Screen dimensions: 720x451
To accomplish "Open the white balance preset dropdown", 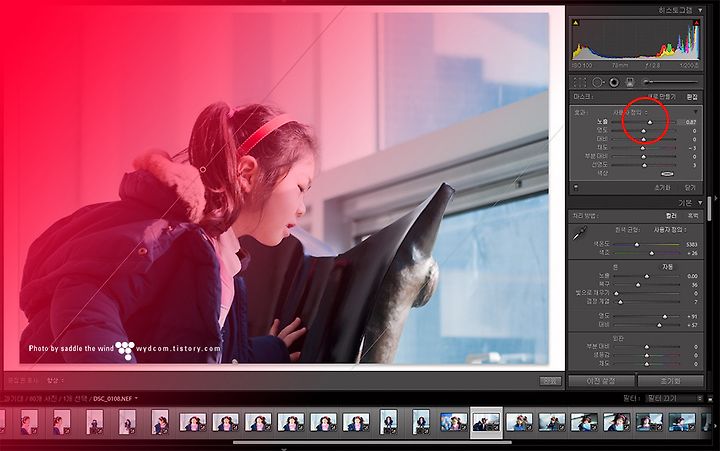I will pos(670,229).
